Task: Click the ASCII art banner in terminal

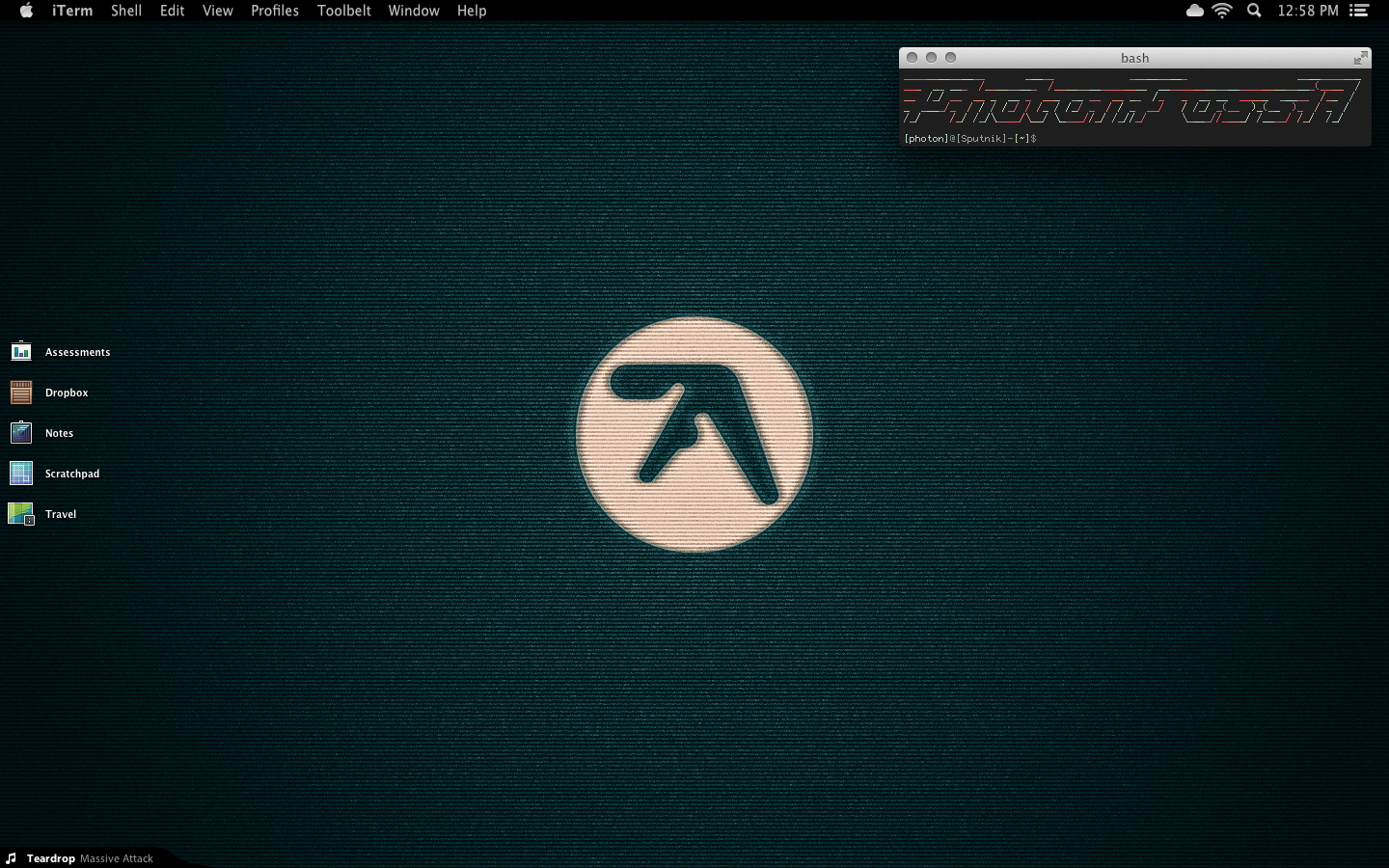Action: click(x=1130, y=101)
